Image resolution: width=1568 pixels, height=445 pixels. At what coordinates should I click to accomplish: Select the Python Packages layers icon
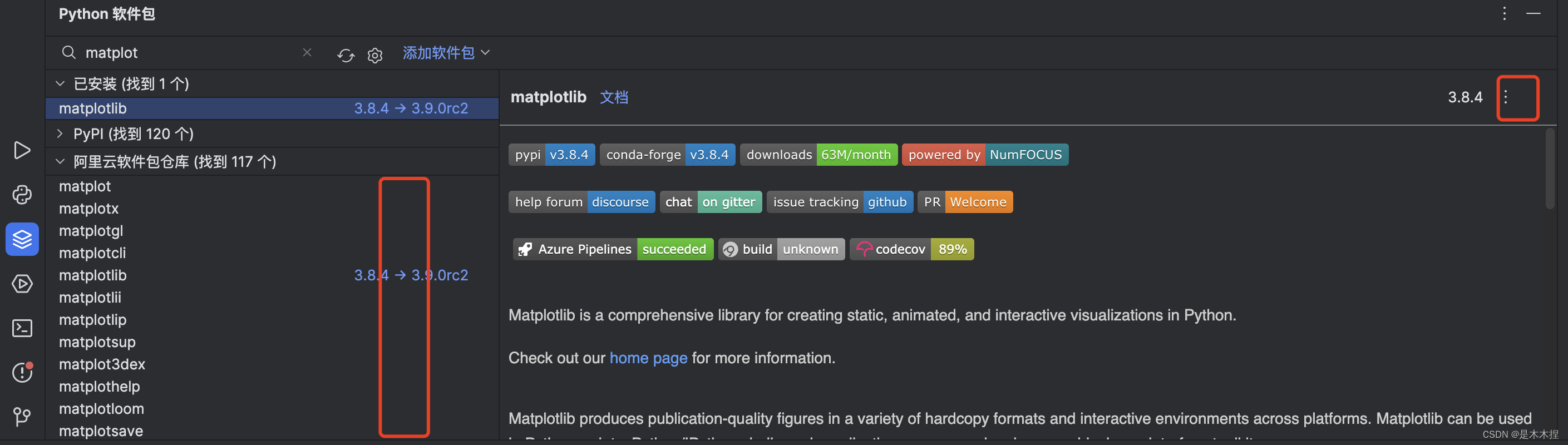tap(22, 239)
